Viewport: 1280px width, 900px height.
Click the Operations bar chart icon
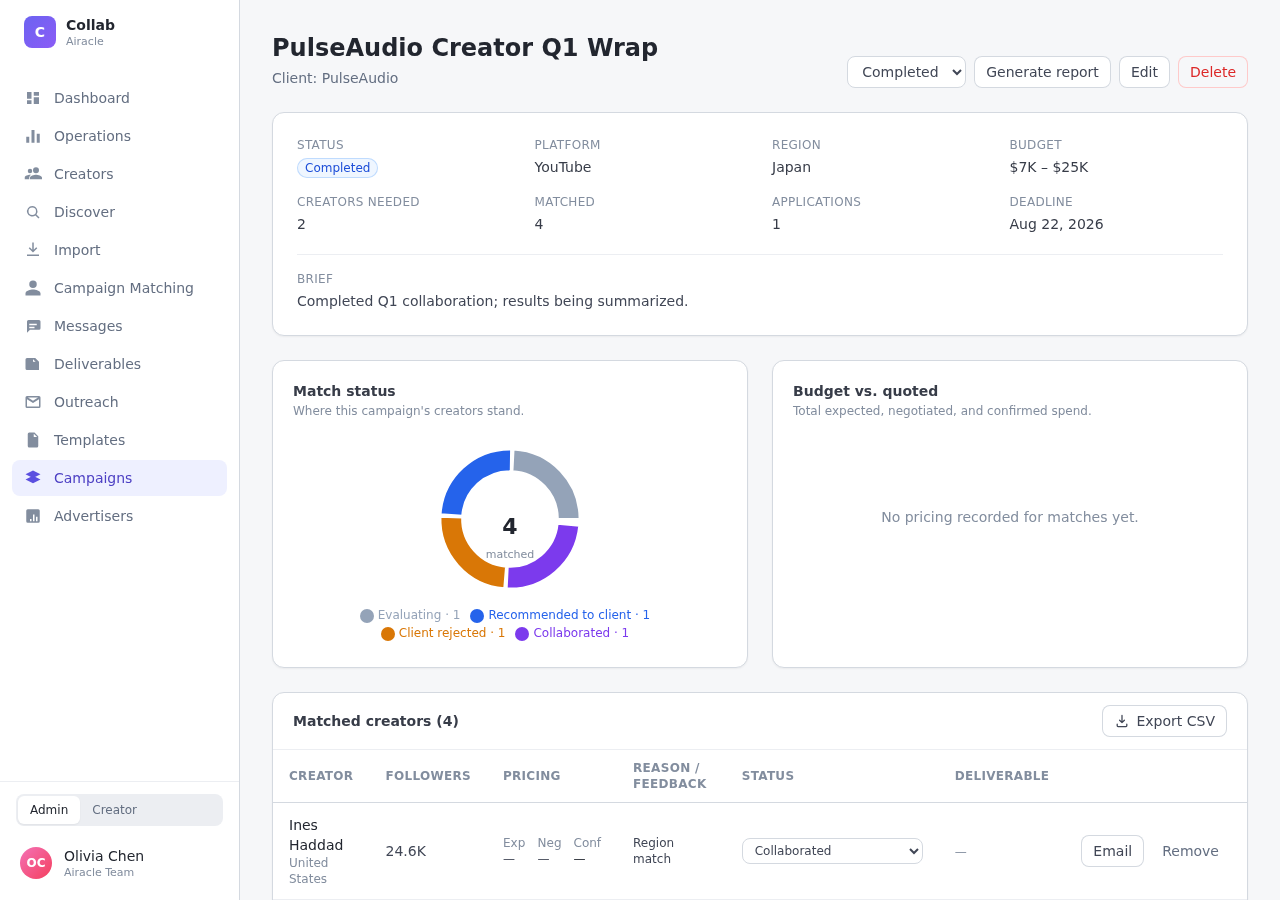(x=33, y=136)
